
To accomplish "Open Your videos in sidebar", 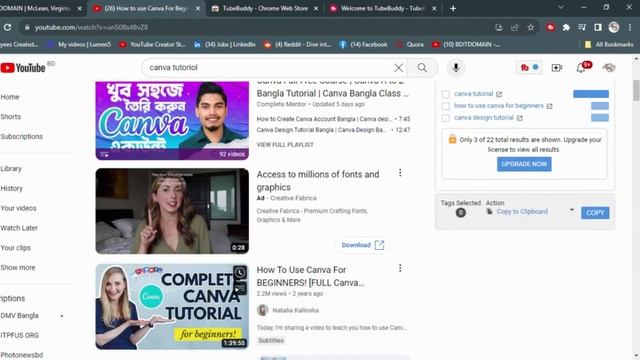I will click(x=18, y=208).
